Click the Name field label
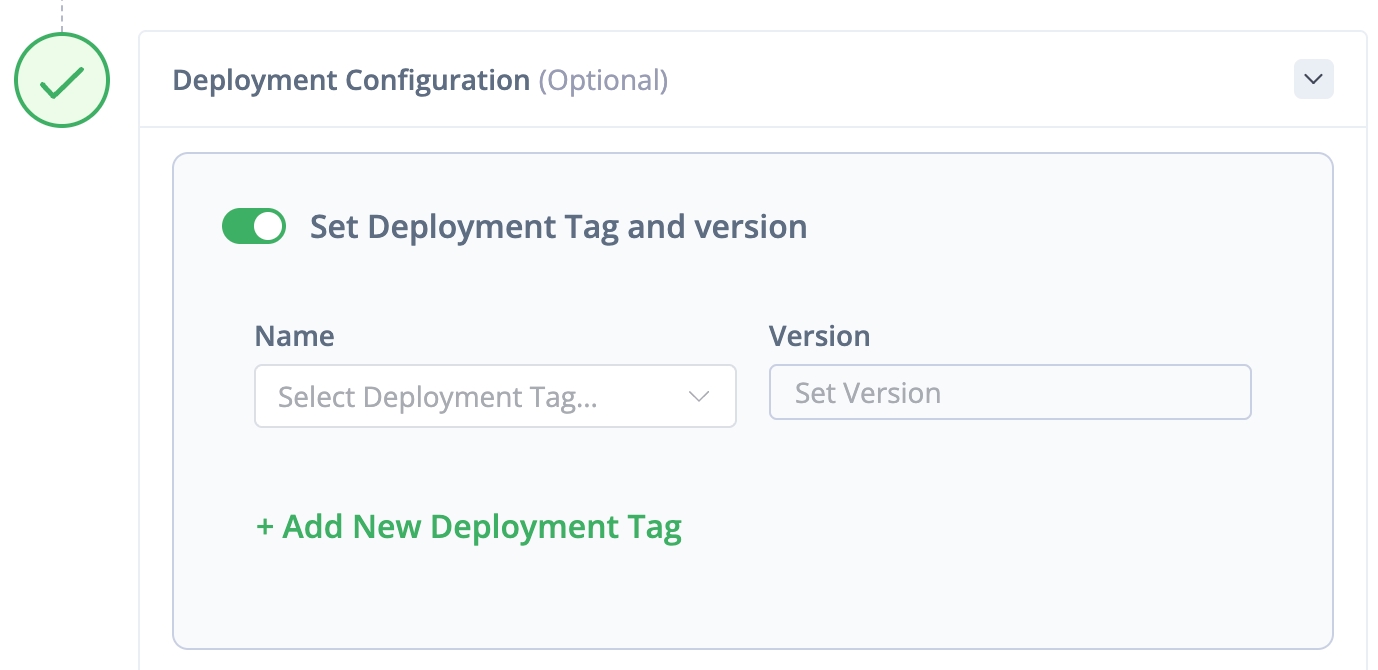The image size is (1378, 670). 294,336
